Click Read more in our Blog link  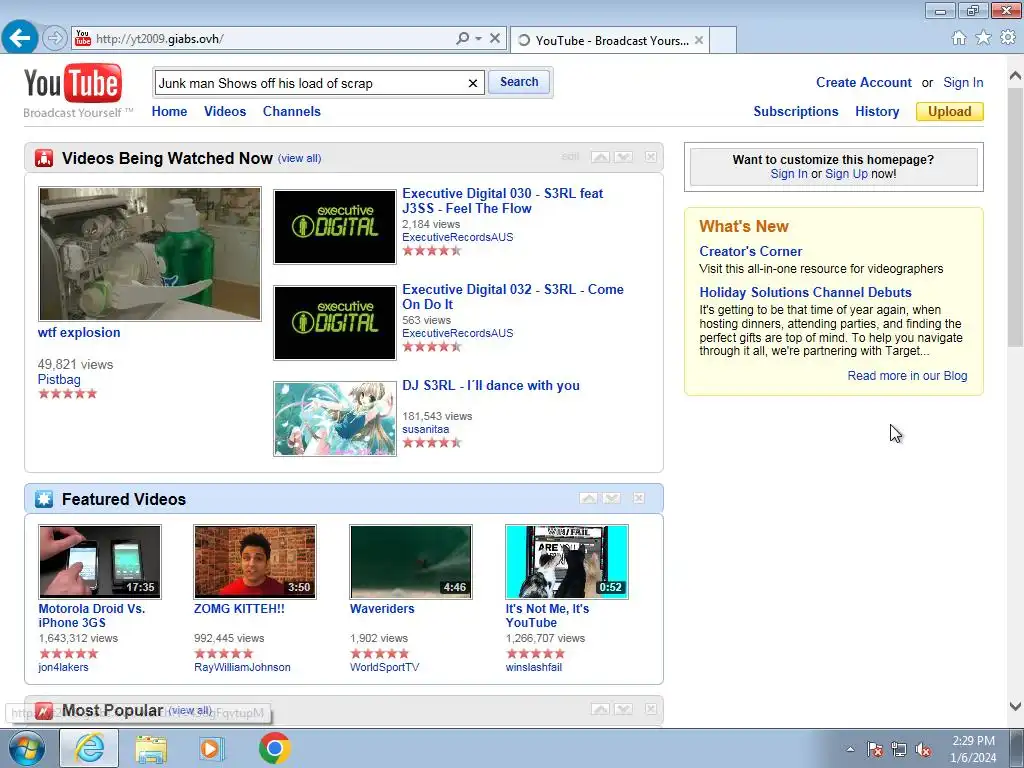907,376
